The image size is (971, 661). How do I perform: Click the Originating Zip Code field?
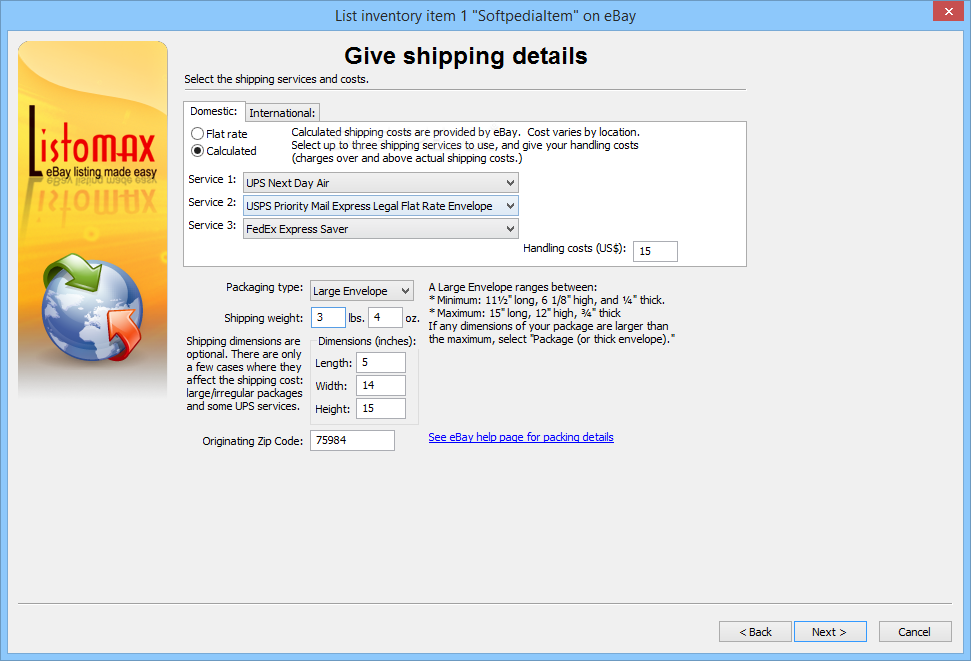(x=352, y=440)
